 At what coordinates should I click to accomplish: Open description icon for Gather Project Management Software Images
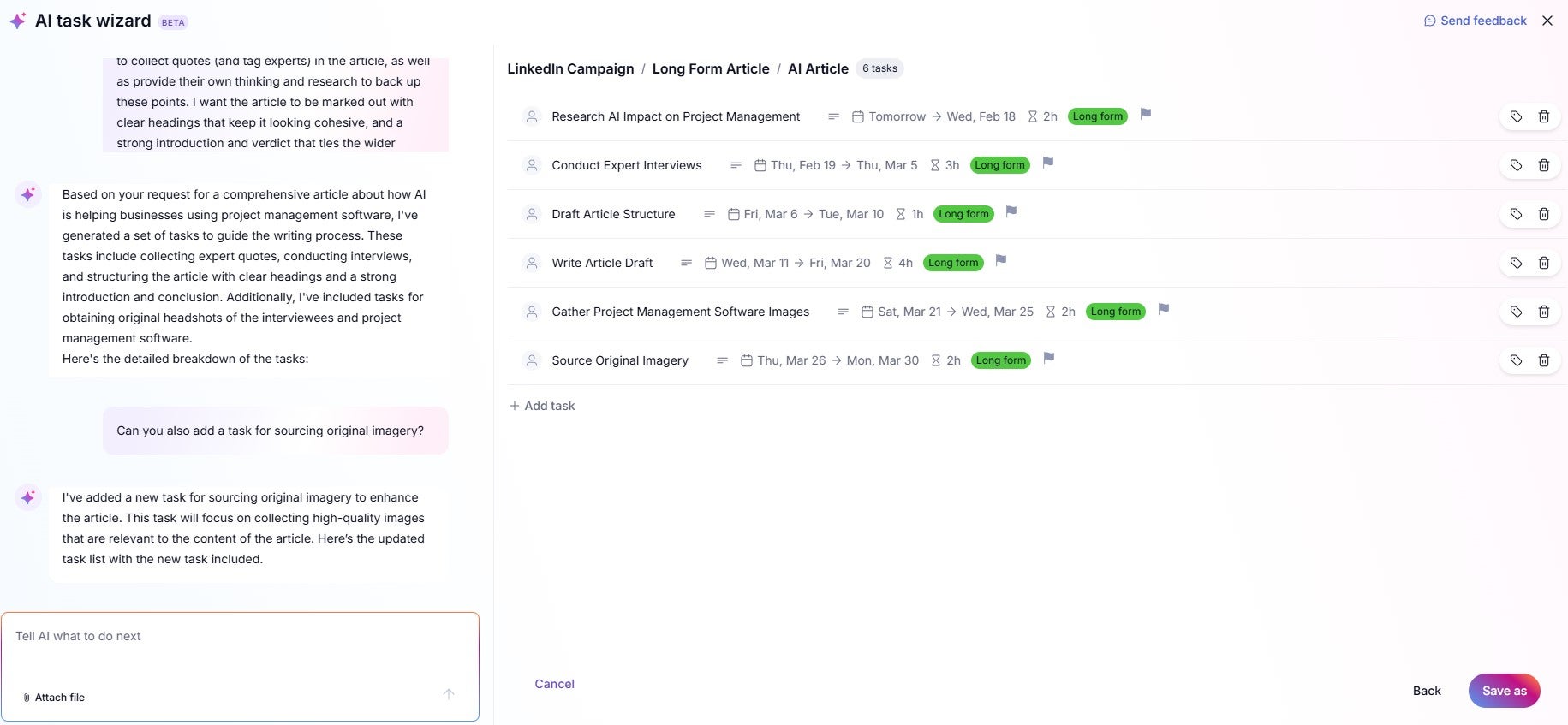[x=843, y=312]
